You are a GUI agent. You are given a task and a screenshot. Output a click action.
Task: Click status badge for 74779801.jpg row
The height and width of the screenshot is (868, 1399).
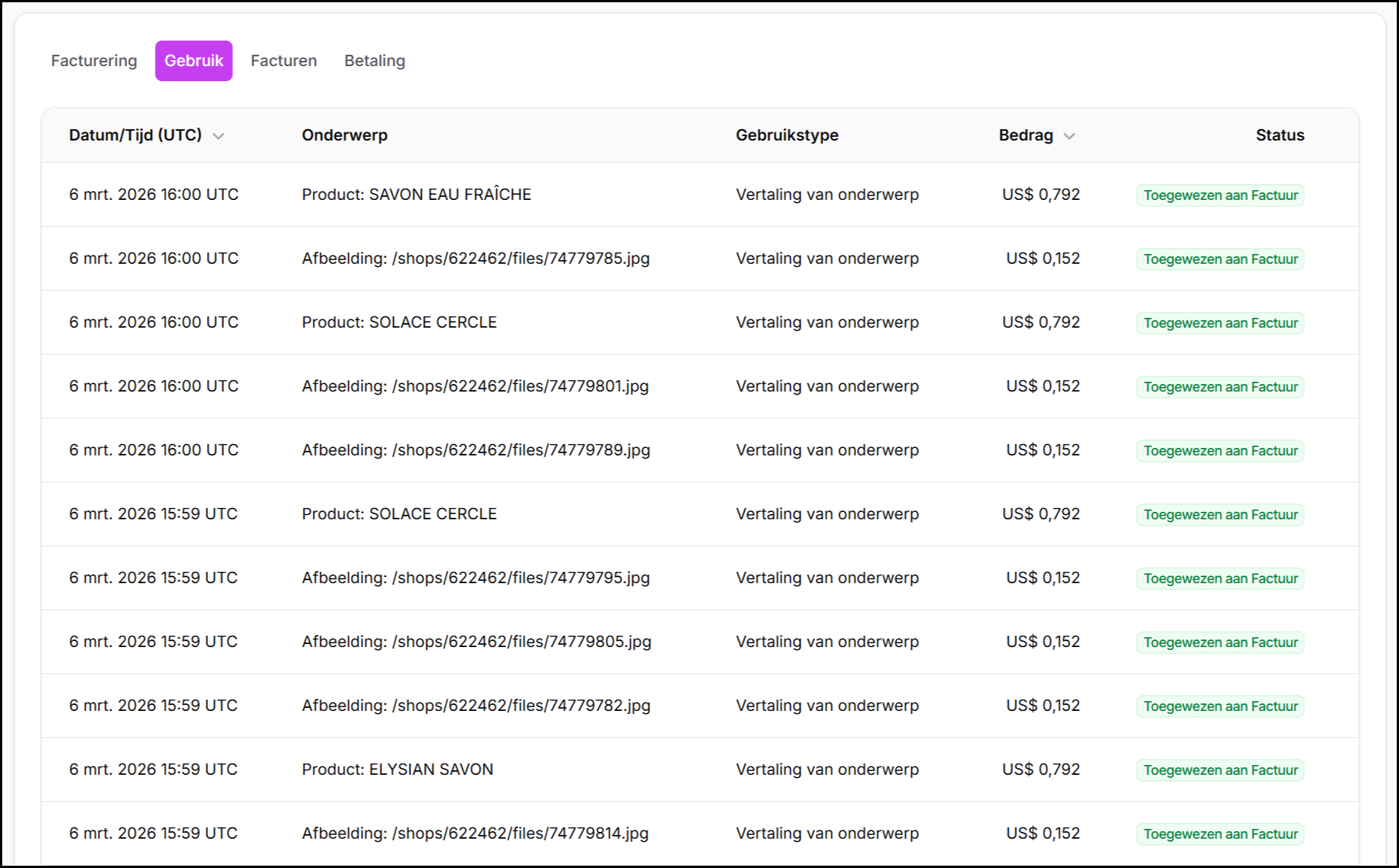(x=1220, y=387)
